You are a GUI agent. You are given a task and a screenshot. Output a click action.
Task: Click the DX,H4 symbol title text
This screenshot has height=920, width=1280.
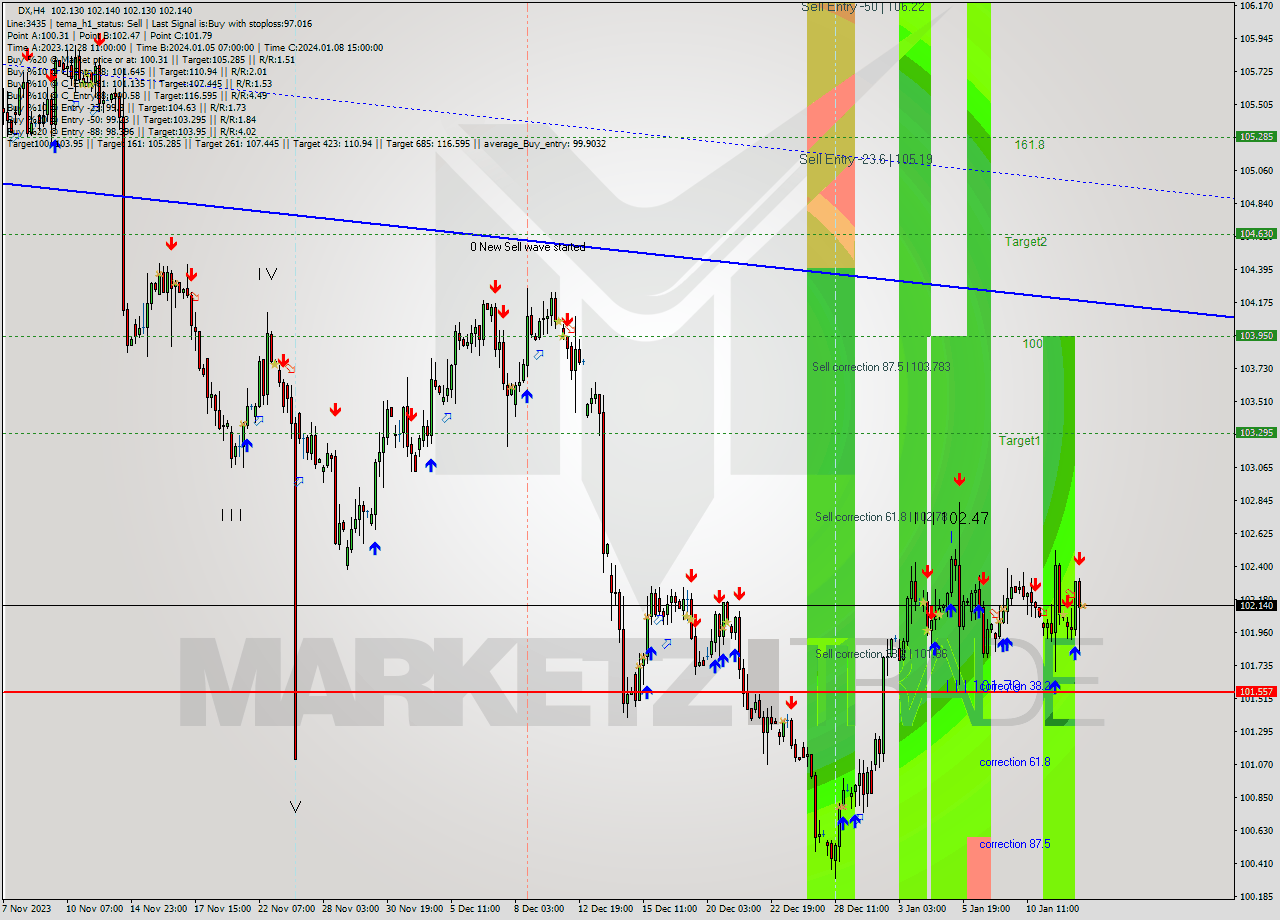[x=32, y=10]
